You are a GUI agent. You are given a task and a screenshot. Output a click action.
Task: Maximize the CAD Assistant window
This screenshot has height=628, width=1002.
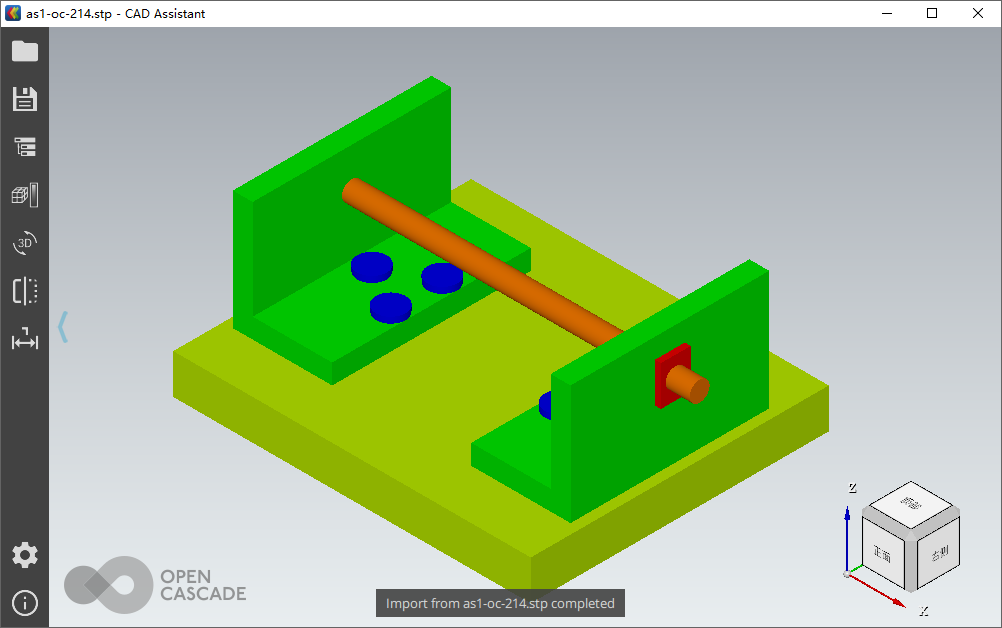click(x=932, y=13)
